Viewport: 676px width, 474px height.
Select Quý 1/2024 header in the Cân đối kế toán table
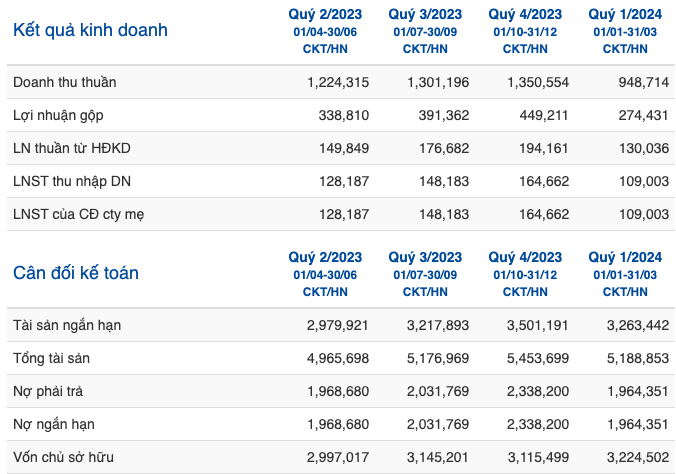625,257
